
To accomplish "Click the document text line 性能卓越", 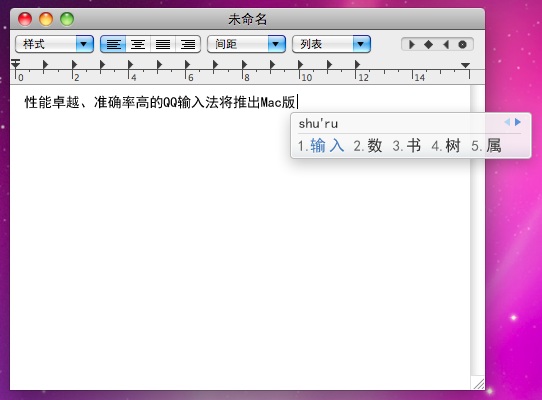I will click(160, 102).
